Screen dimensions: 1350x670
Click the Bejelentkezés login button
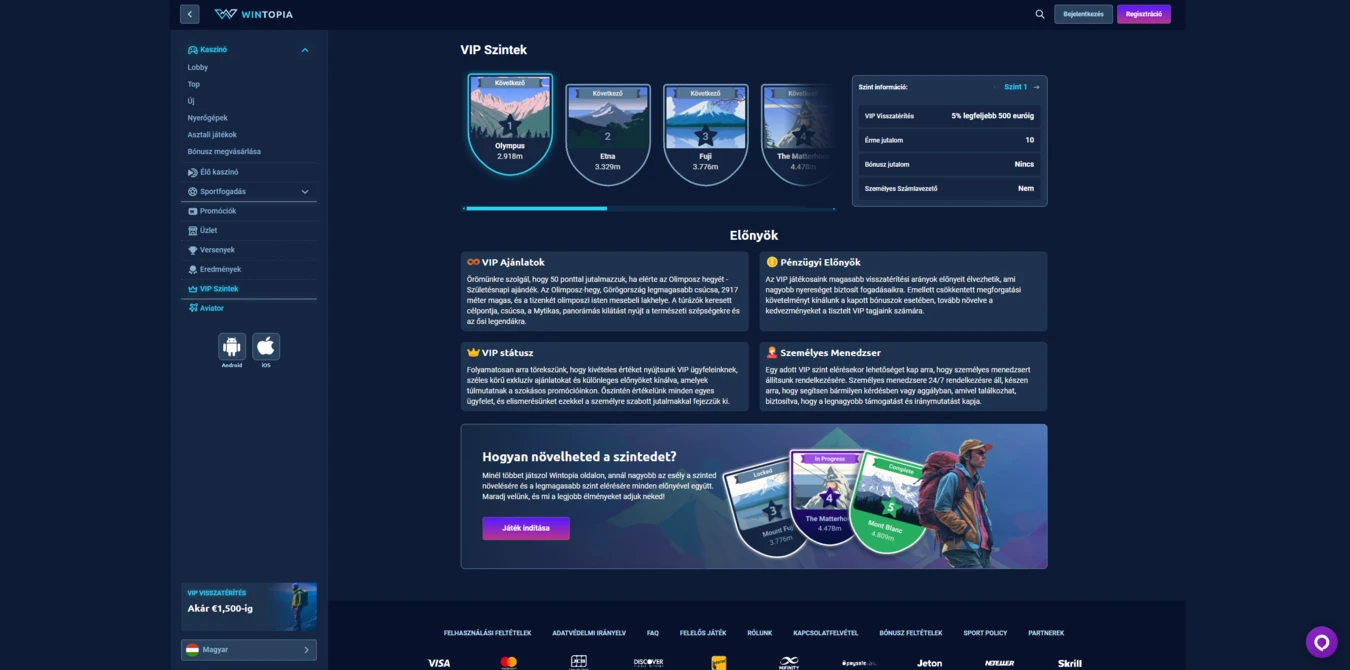1083,14
